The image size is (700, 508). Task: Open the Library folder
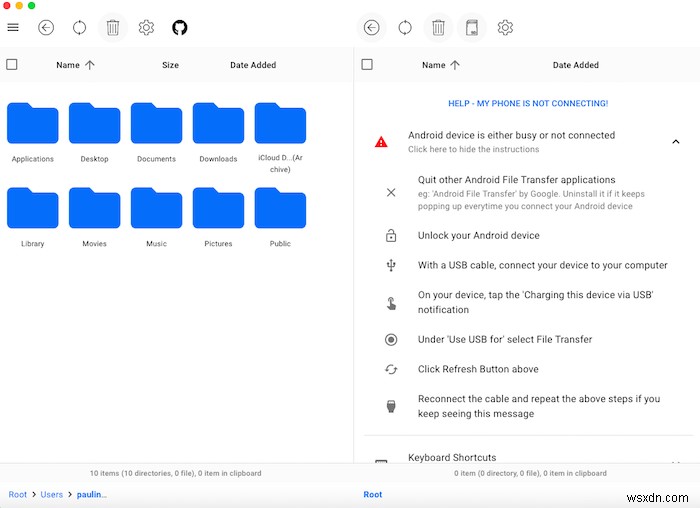[33, 217]
